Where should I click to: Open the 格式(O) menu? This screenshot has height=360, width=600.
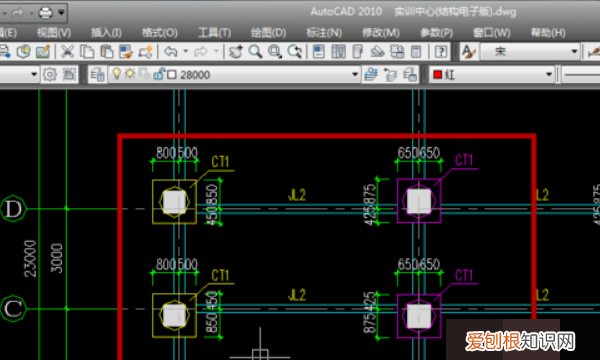pyautogui.click(x=160, y=33)
